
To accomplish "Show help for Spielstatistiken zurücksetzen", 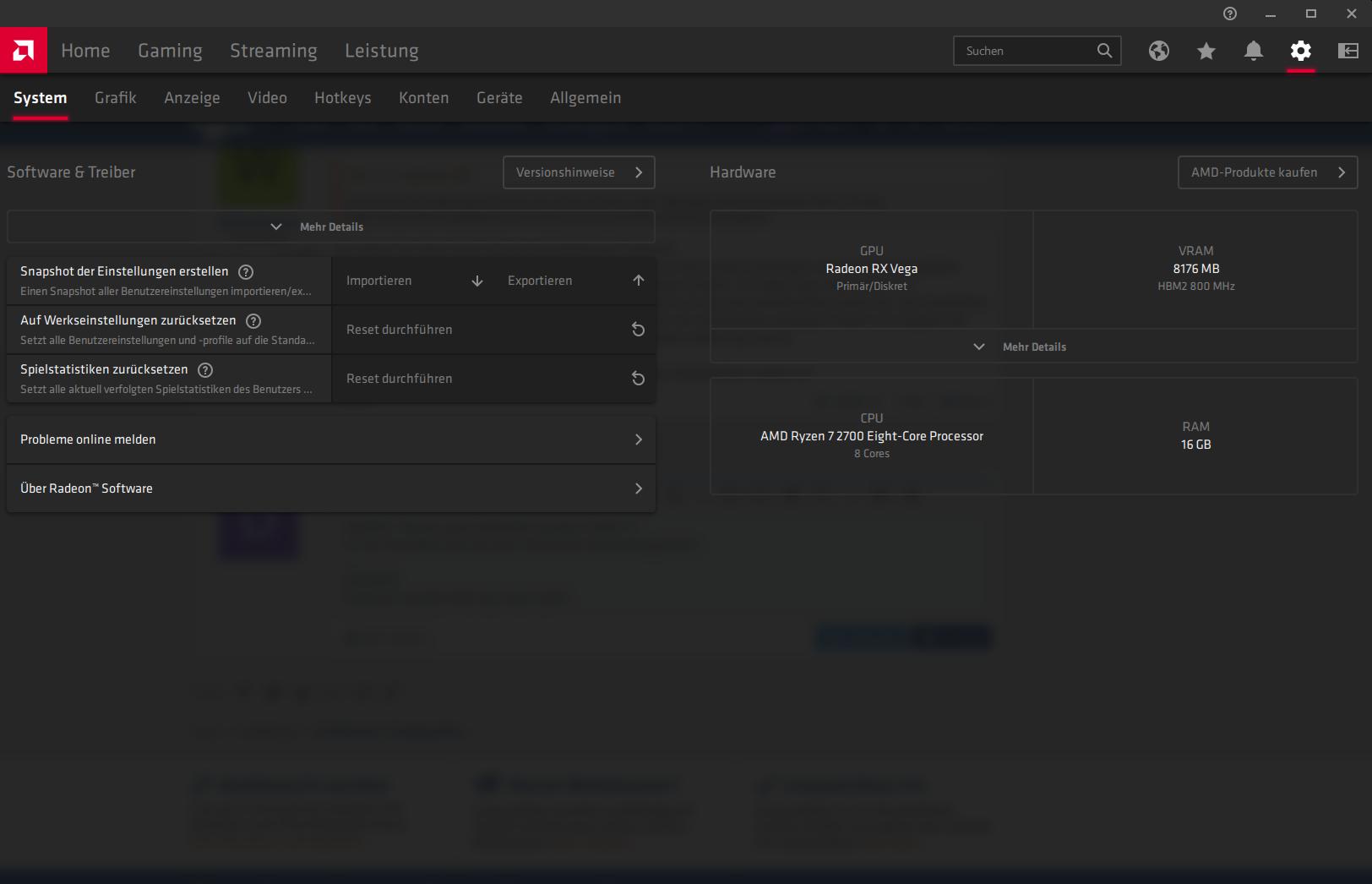I will 205,370.
